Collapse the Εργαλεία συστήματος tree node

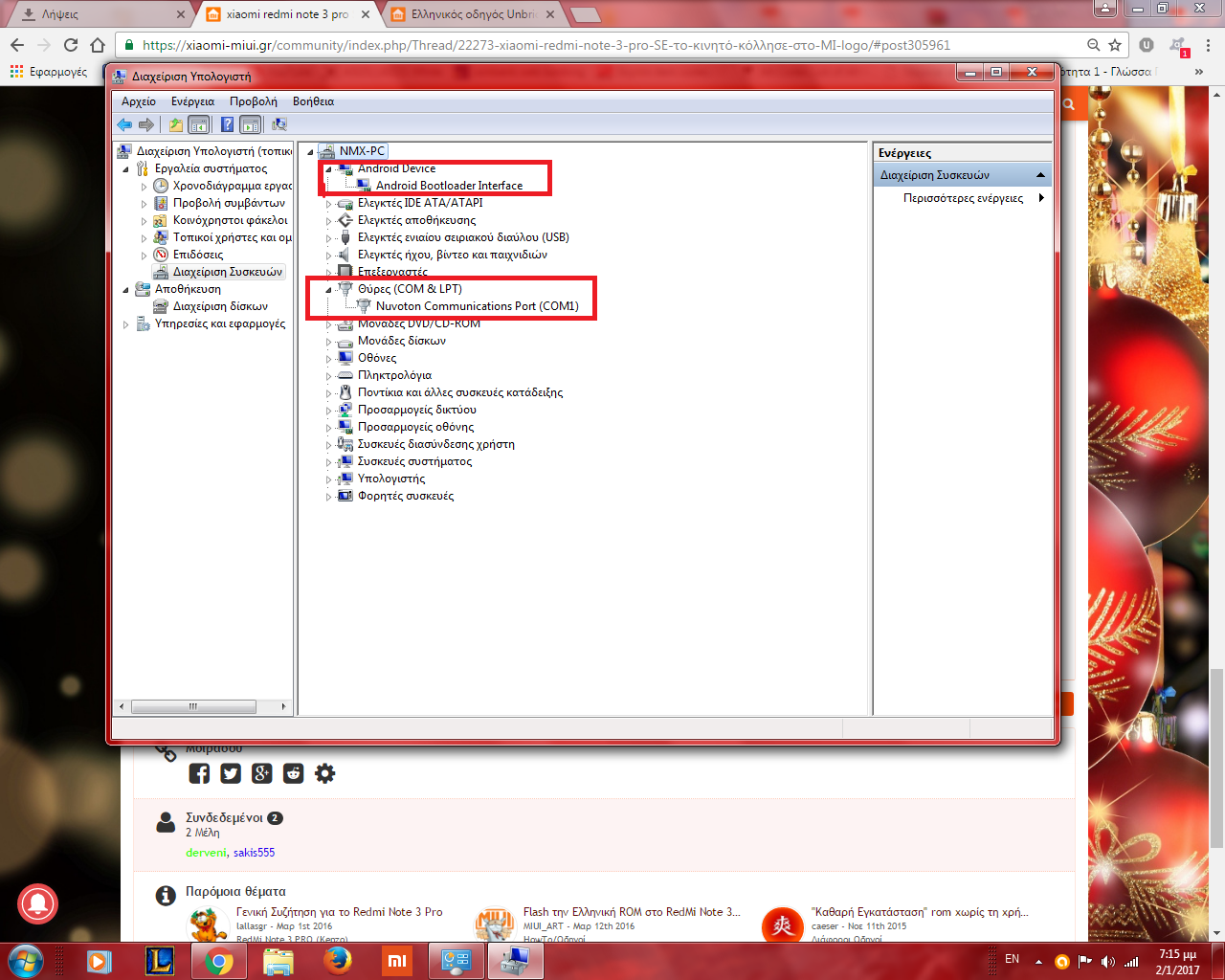coord(125,168)
